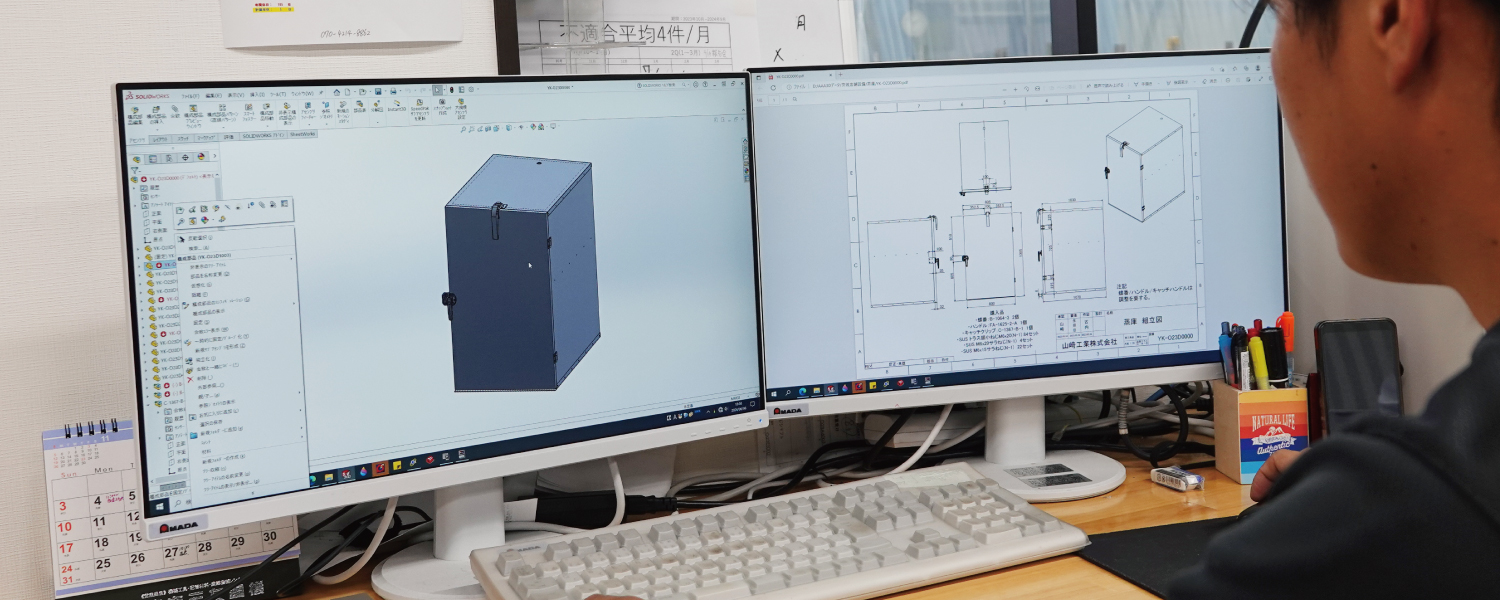
Task: Switch to the 評価 CommandManager tab
Action: [228, 137]
